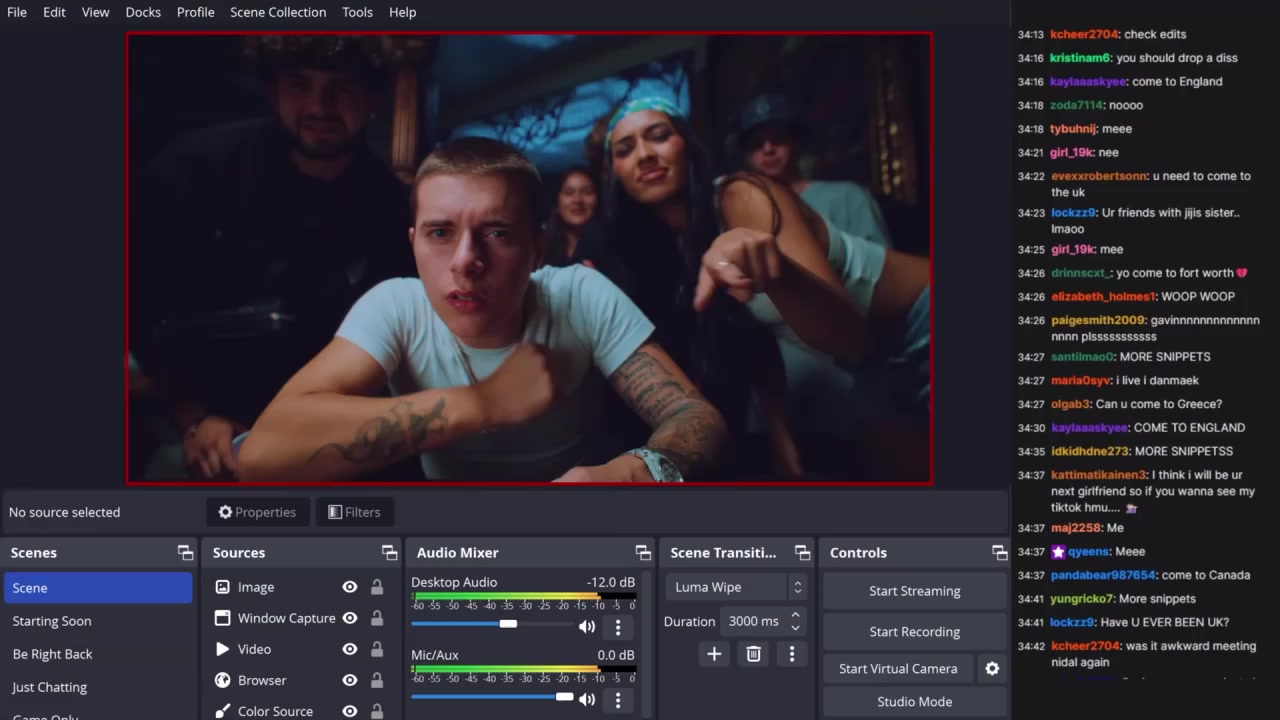The image size is (1280, 720).
Task: Click the Start Streaming button
Action: [x=914, y=591]
